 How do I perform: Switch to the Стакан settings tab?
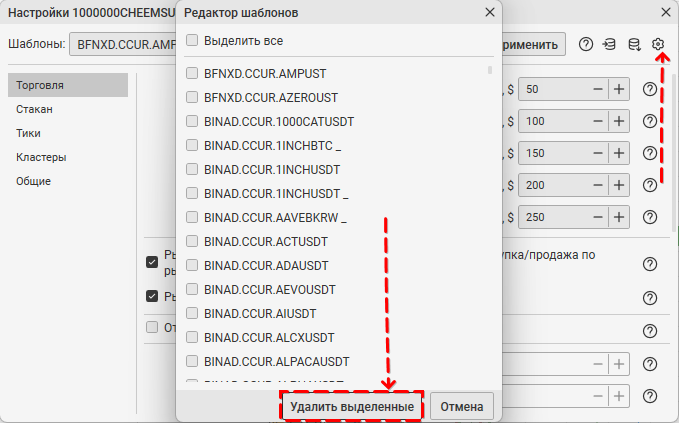68,109
